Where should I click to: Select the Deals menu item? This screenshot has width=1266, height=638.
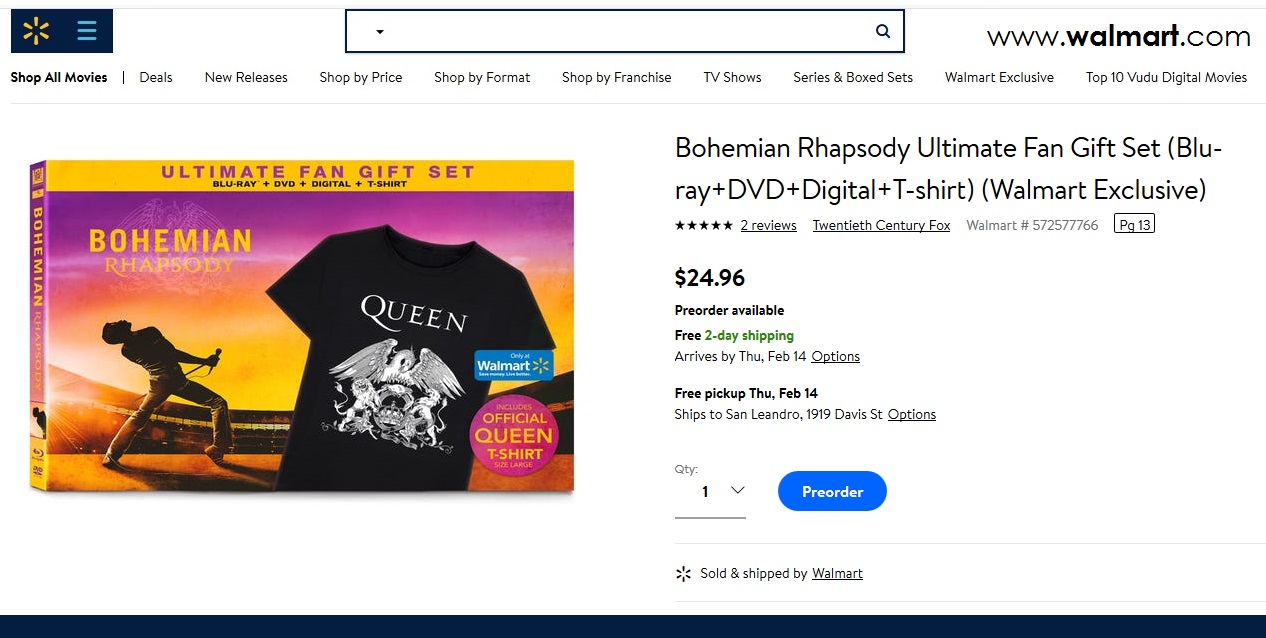[x=156, y=77]
